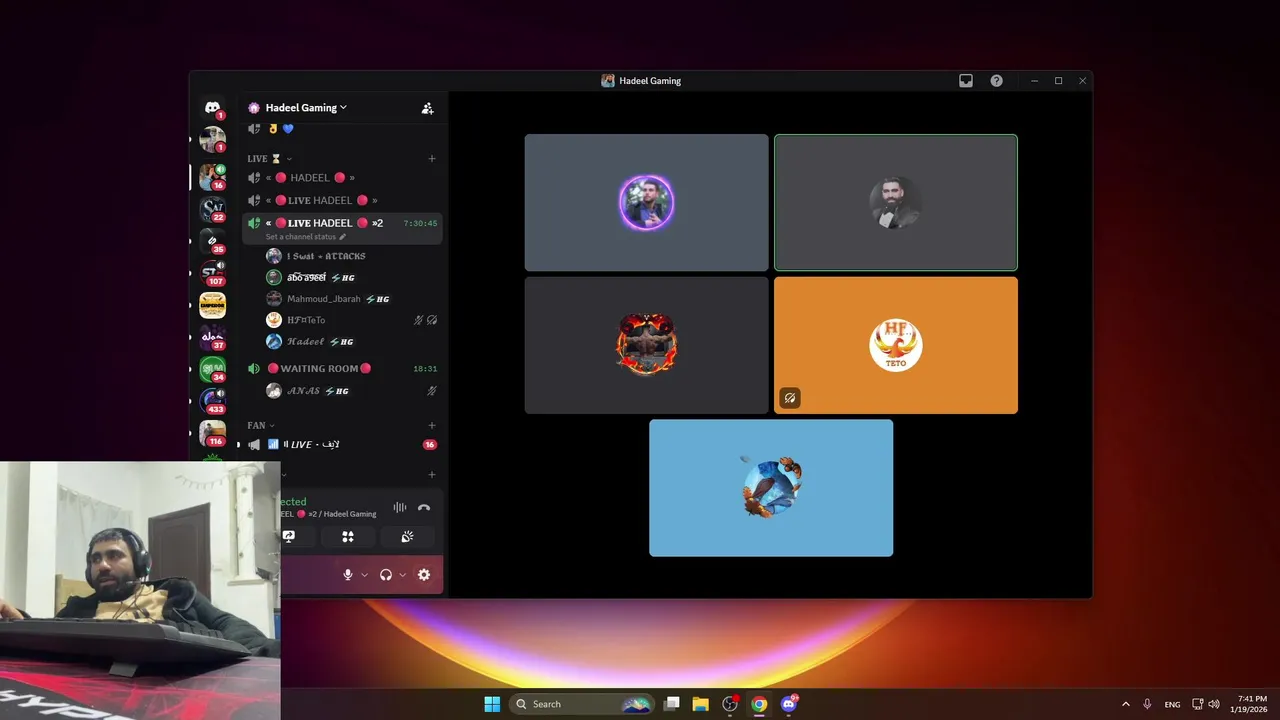Focus the purple-ringed avatar video tile
The image size is (1280, 720).
[646, 203]
